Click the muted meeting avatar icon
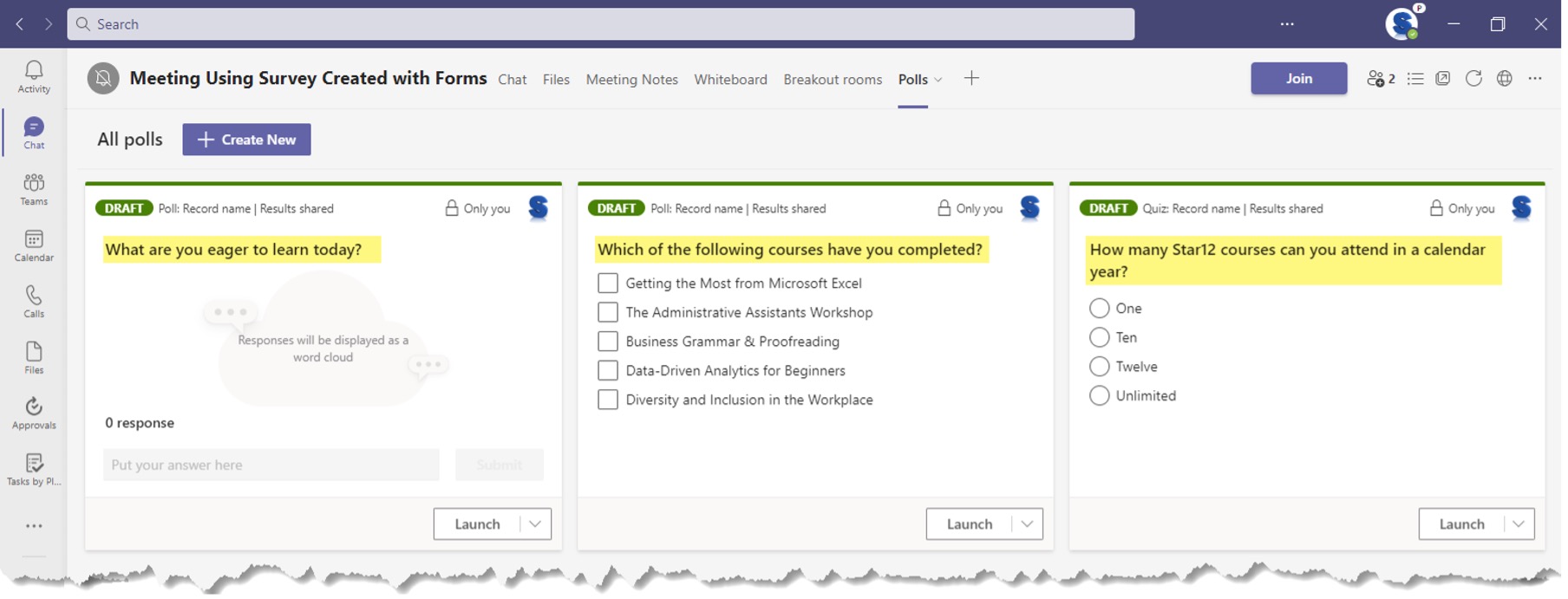1568x599 pixels. 103,79
